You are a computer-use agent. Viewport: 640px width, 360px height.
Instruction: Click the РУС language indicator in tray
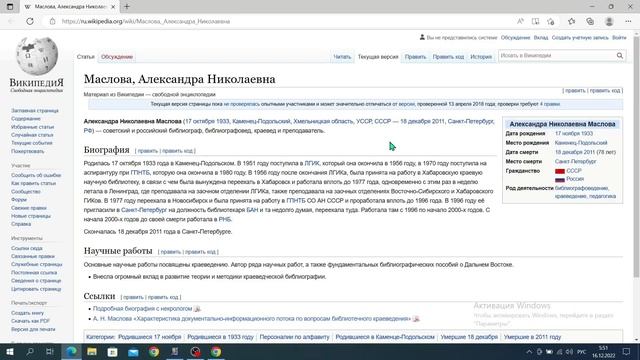pyautogui.click(x=581, y=351)
